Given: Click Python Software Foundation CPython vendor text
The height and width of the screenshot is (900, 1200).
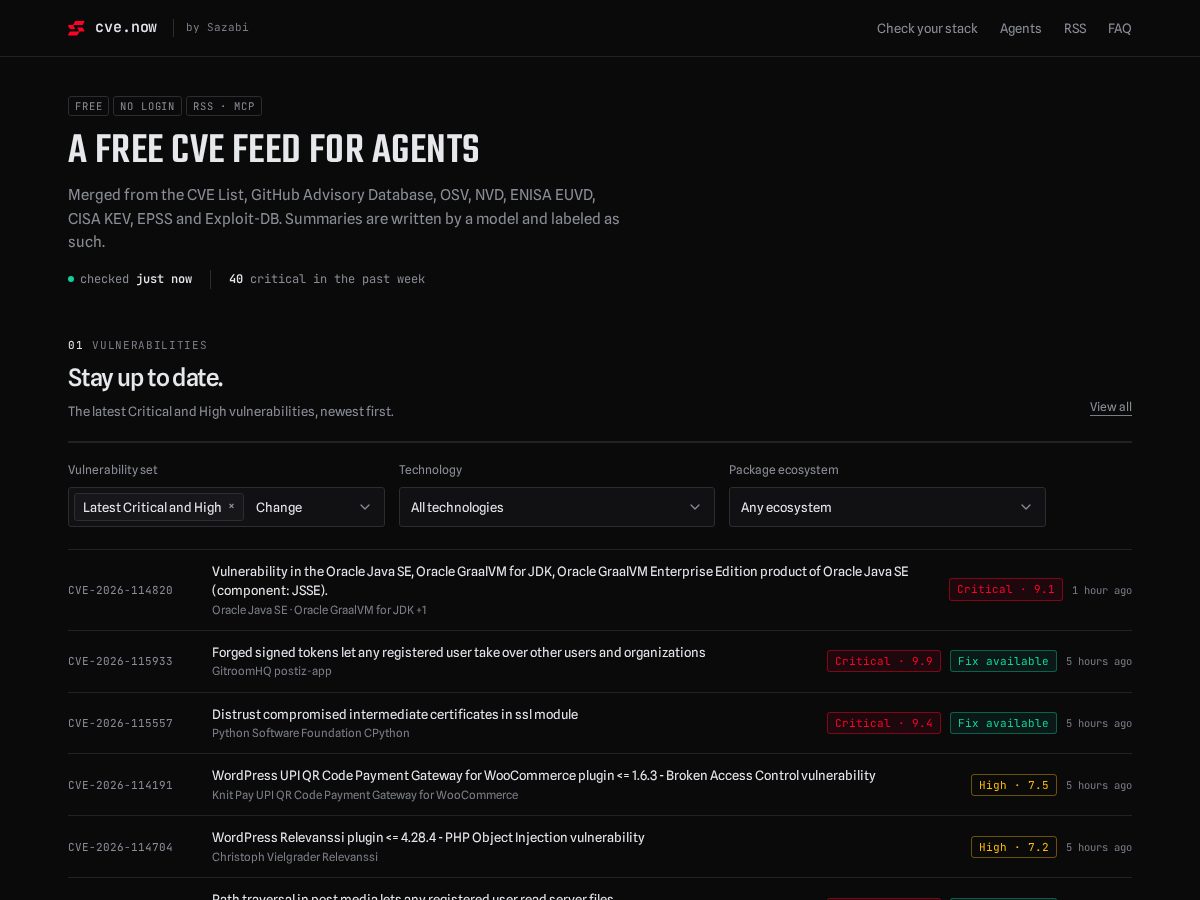Looking at the screenshot, I should 311,733.
